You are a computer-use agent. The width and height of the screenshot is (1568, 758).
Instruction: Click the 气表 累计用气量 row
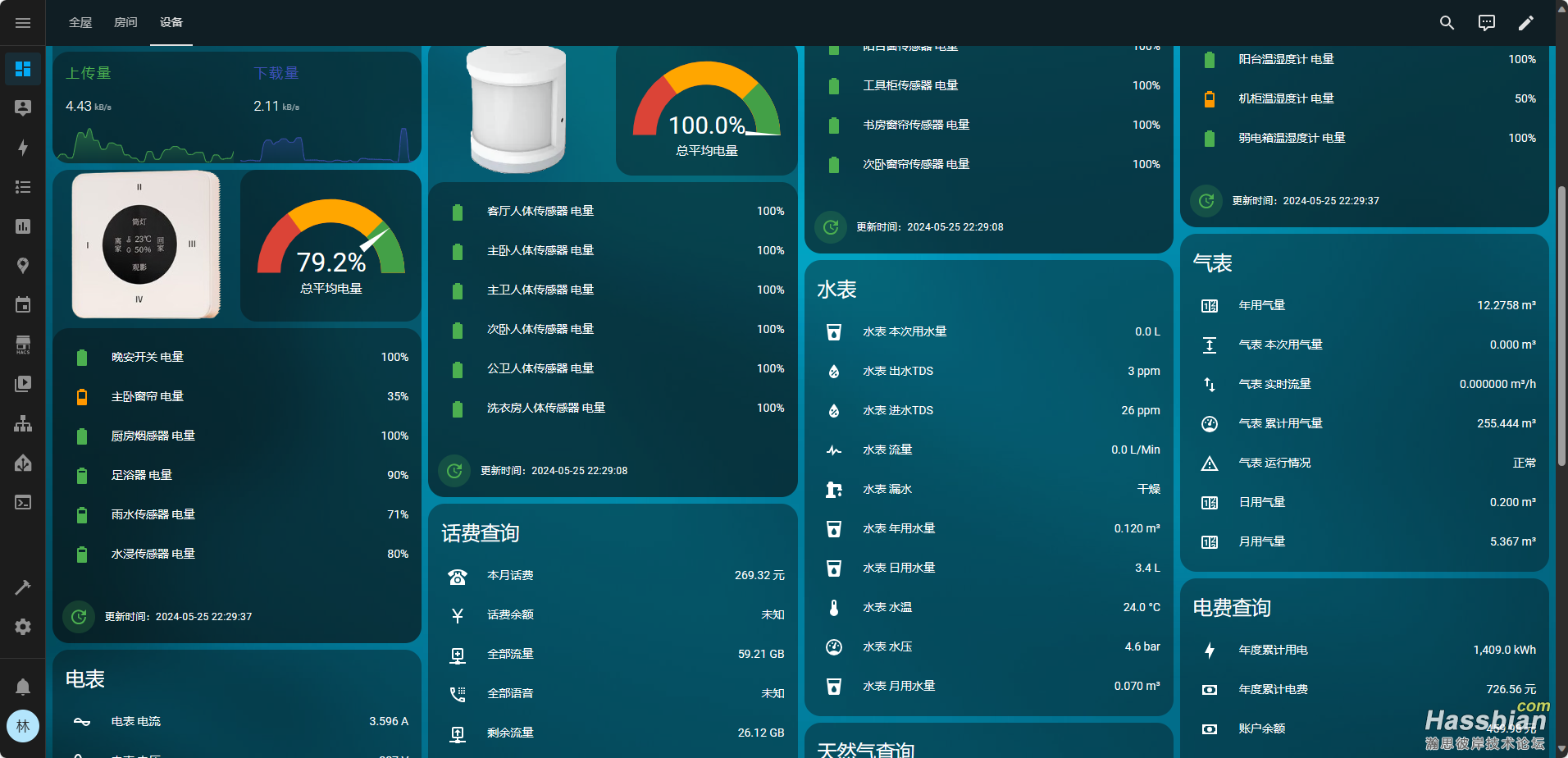[x=1365, y=424]
